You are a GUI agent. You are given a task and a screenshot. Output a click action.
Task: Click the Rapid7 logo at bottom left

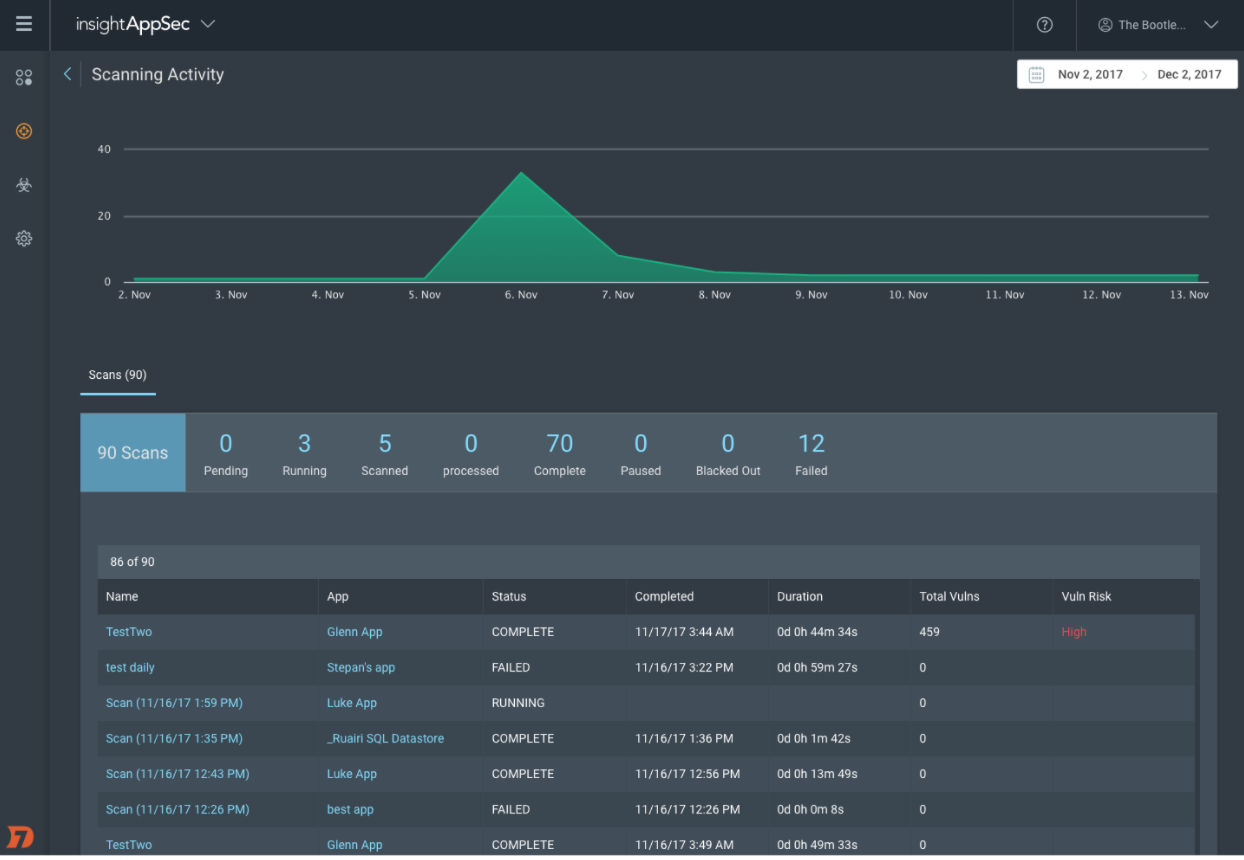(20, 836)
